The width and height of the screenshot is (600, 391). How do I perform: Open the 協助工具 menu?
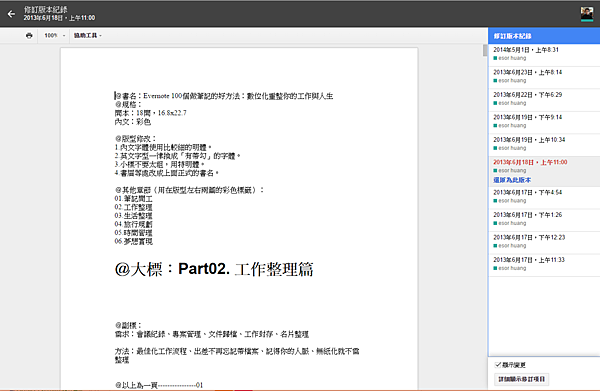[x=88, y=36]
